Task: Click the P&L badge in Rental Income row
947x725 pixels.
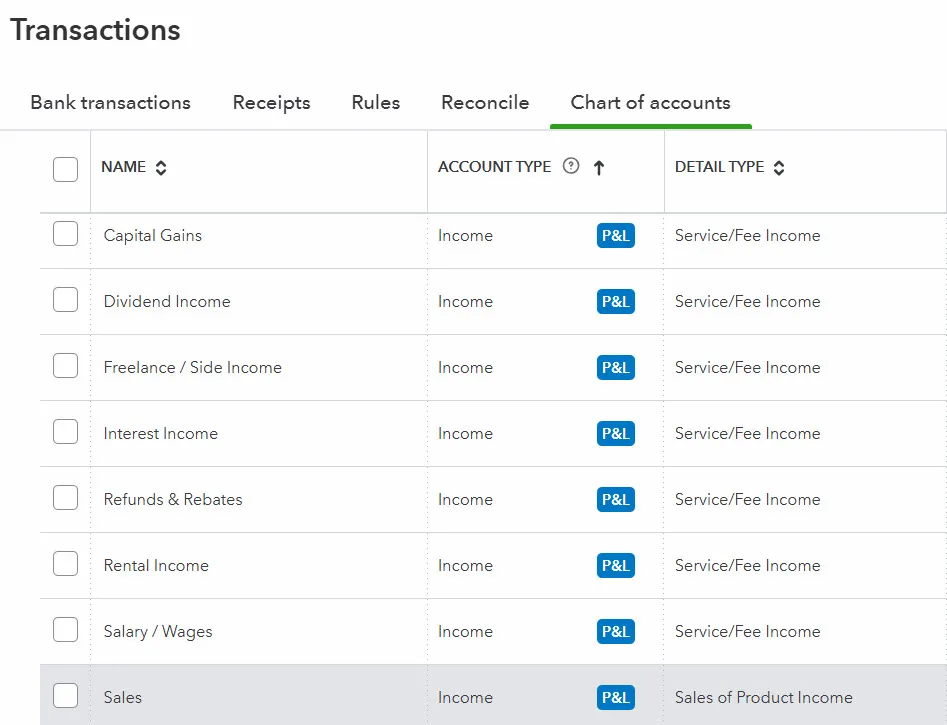Action: click(x=615, y=566)
